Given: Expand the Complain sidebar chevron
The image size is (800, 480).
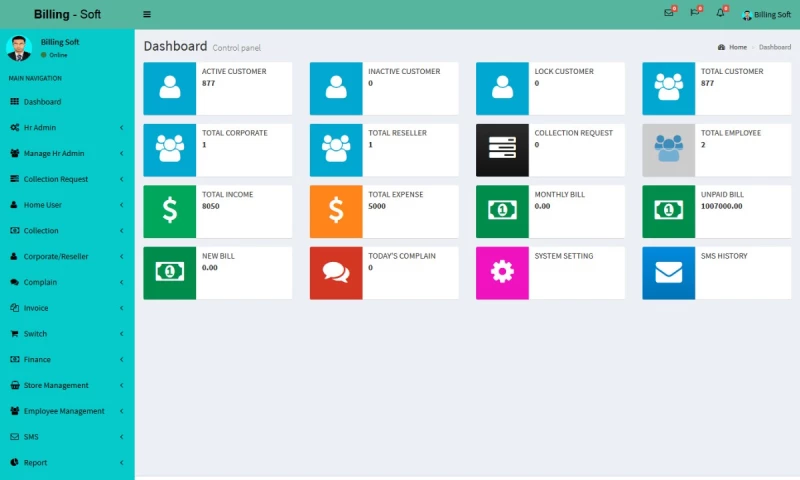Looking at the screenshot, I should coord(121,282).
